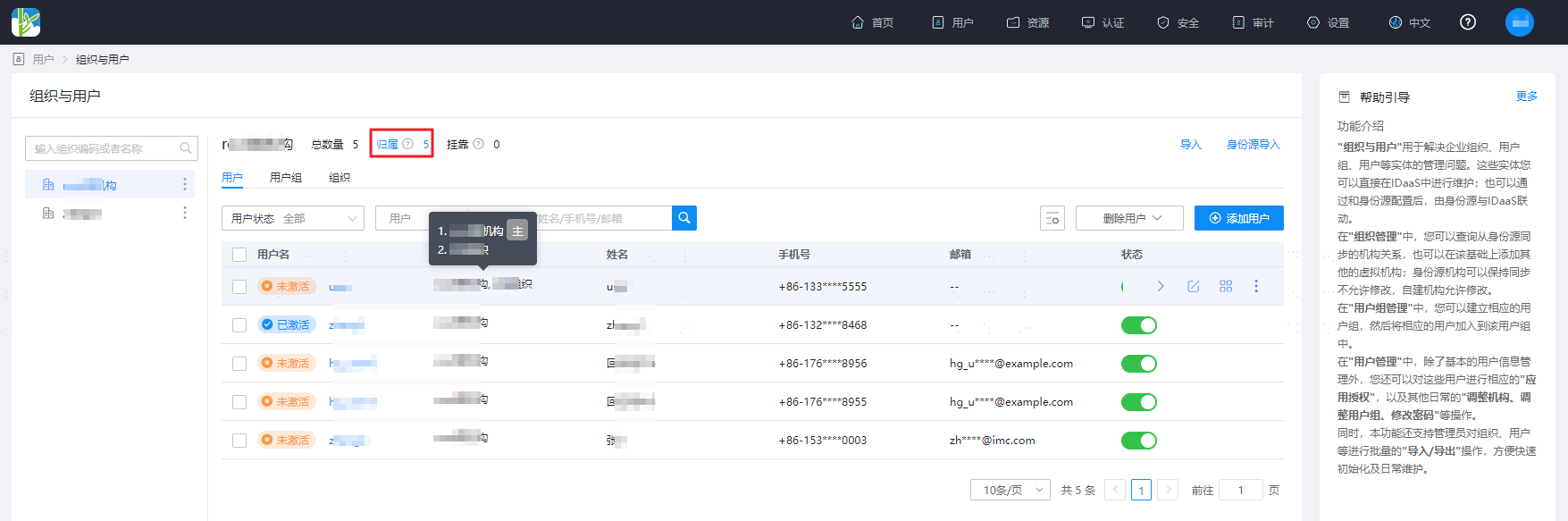The image size is (1568, 521).
Task: Open the three-dot more menu in first row
Action: click(x=1256, y=286)
